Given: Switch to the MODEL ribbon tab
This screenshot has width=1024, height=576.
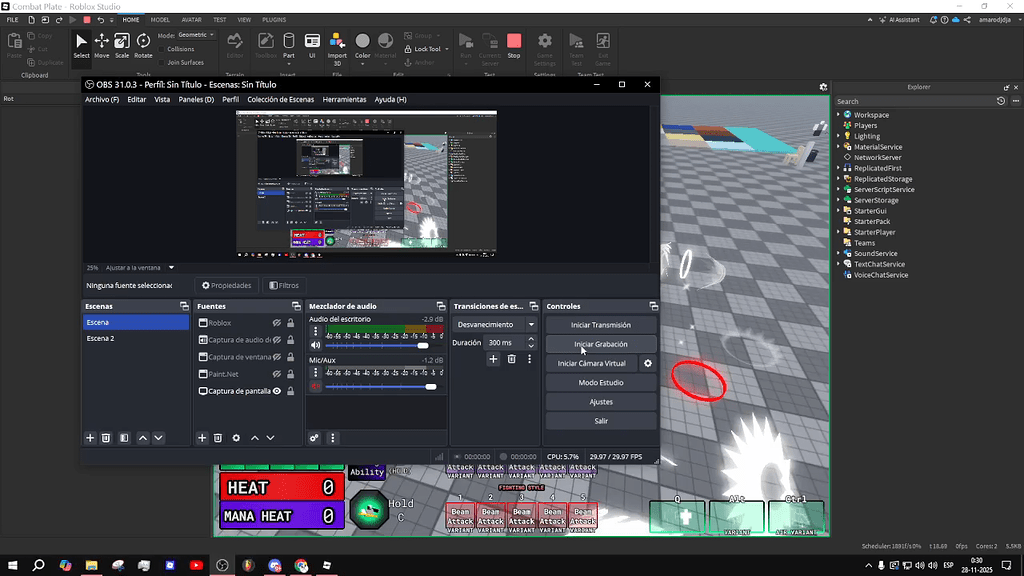Looking at the screenshot, I should pyautogui.click(x=160, y=19).
